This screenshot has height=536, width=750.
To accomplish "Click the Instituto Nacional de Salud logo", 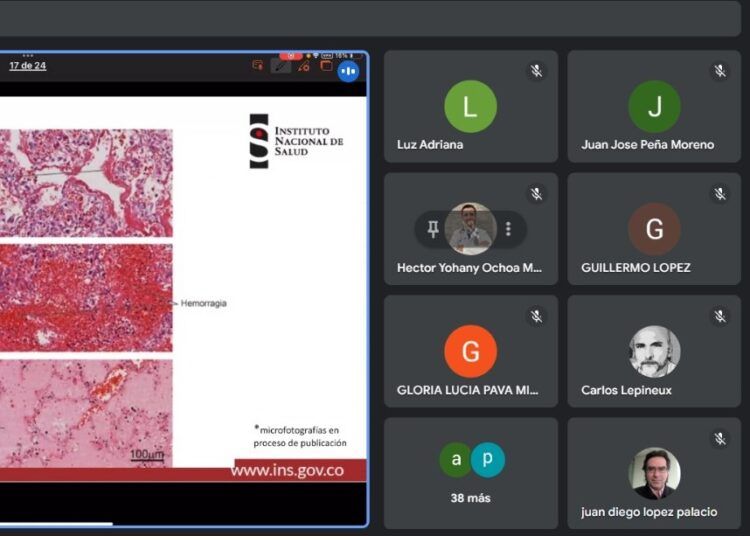I will [297, 141].
